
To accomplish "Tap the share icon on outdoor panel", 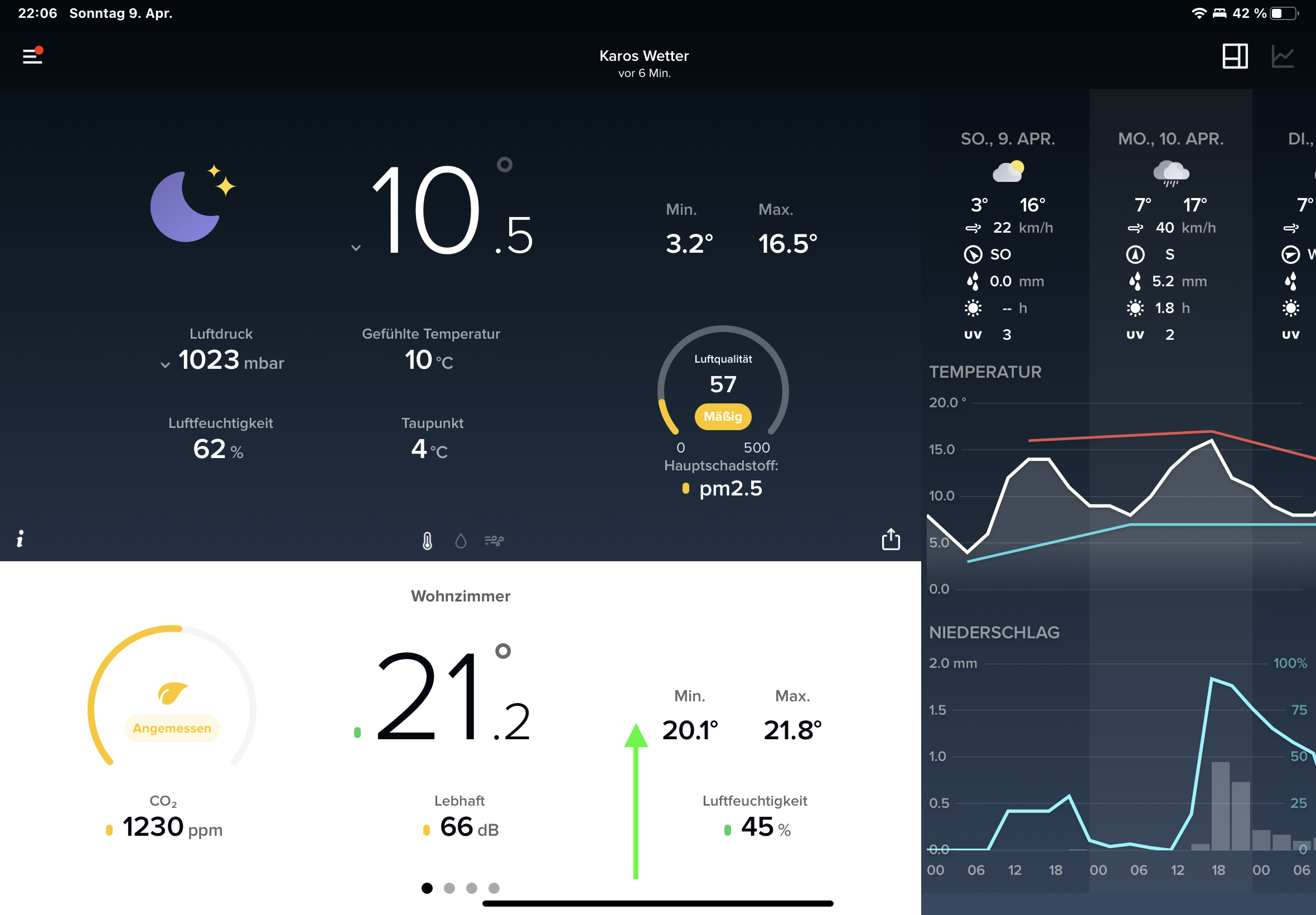I will [x=891, y=540].
